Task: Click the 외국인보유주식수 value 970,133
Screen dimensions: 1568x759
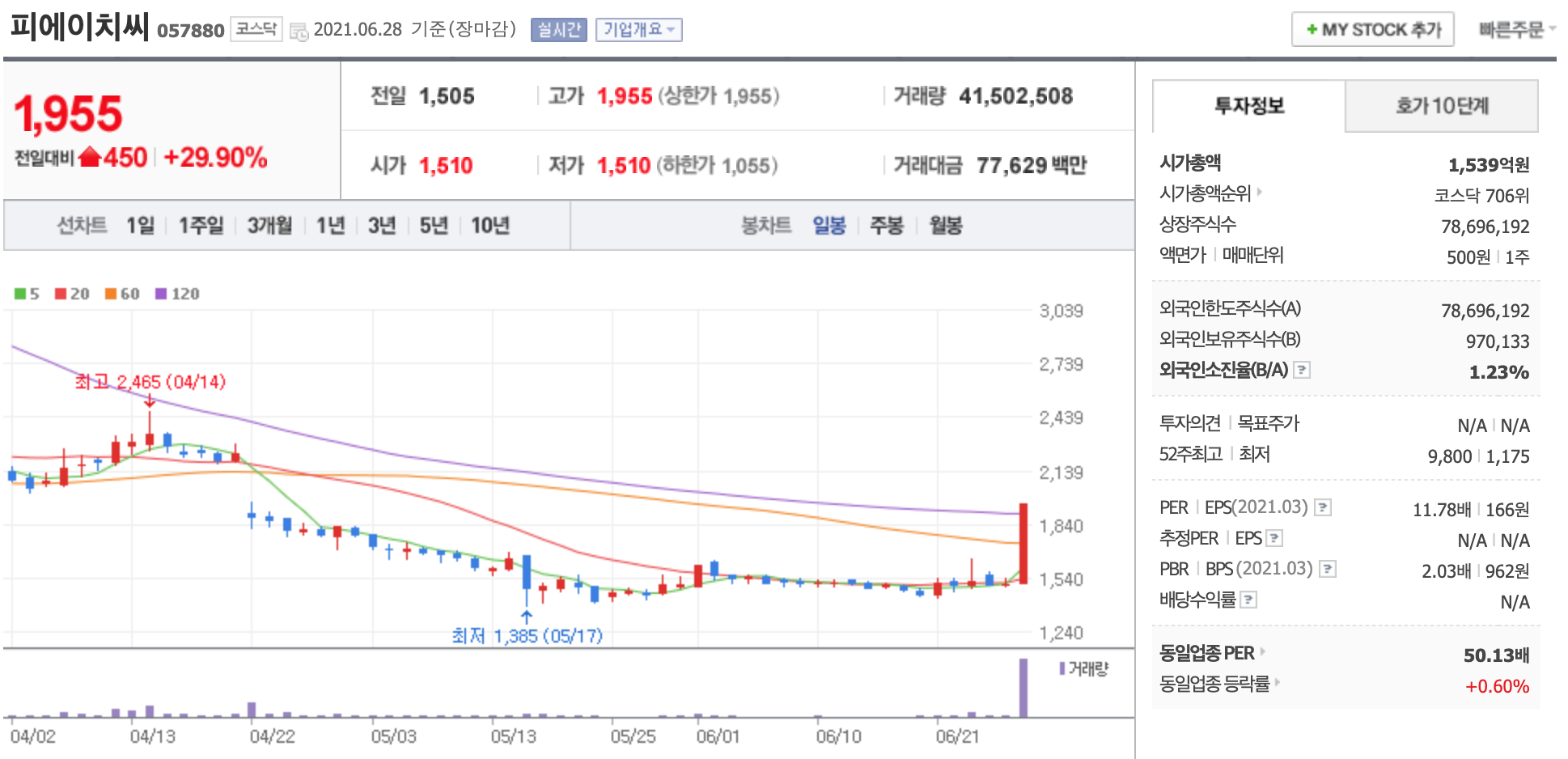Action: pos(1498,341)
